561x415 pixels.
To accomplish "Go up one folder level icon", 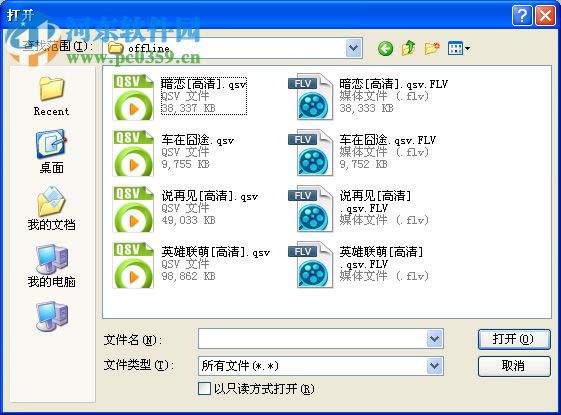I will pos(408,48).
